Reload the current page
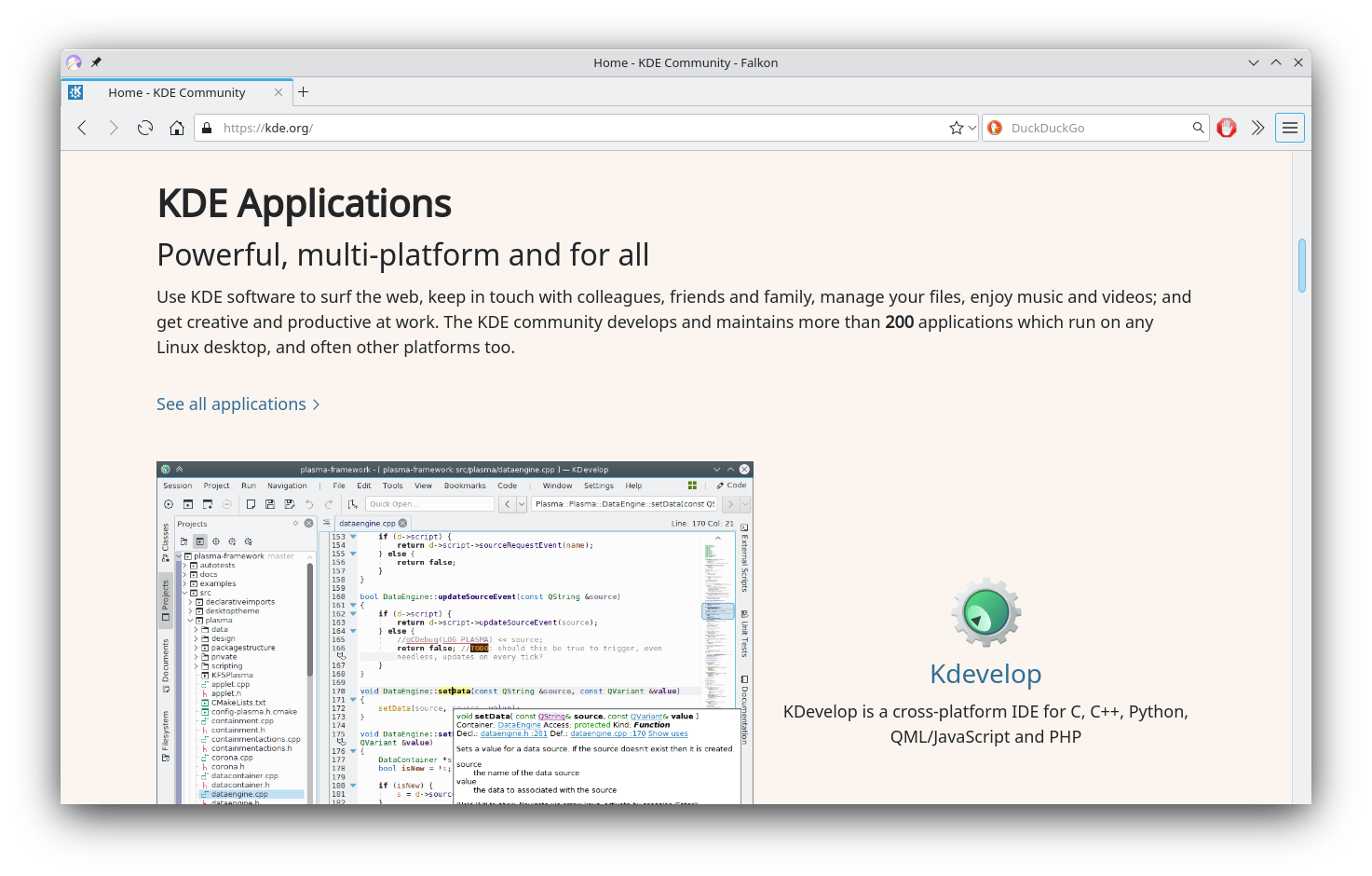The height and width of the screenshot is (876, 1372). [x=145, y=128]
